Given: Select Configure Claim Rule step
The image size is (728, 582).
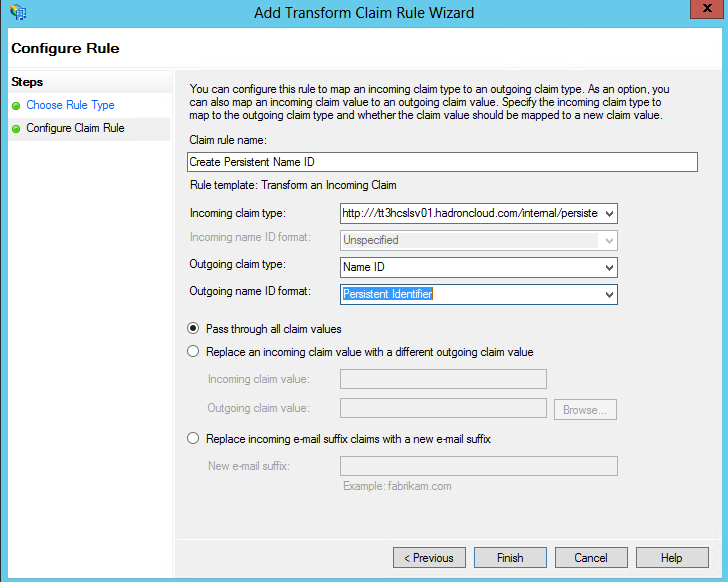Looking at the screenshot, I should click(75, 128).
